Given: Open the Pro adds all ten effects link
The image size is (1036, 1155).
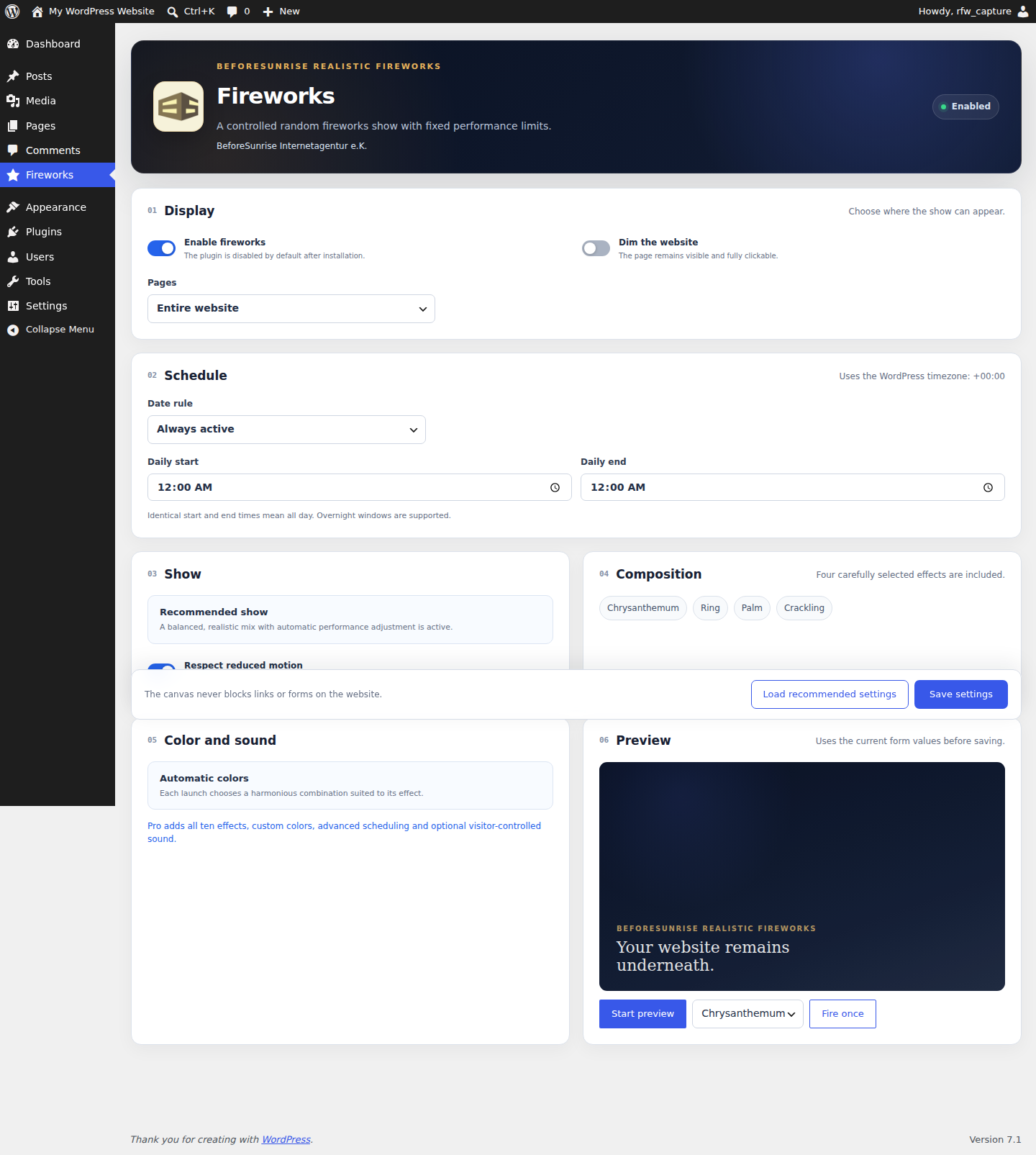Looking at the screenshot, I should [344, 833].
